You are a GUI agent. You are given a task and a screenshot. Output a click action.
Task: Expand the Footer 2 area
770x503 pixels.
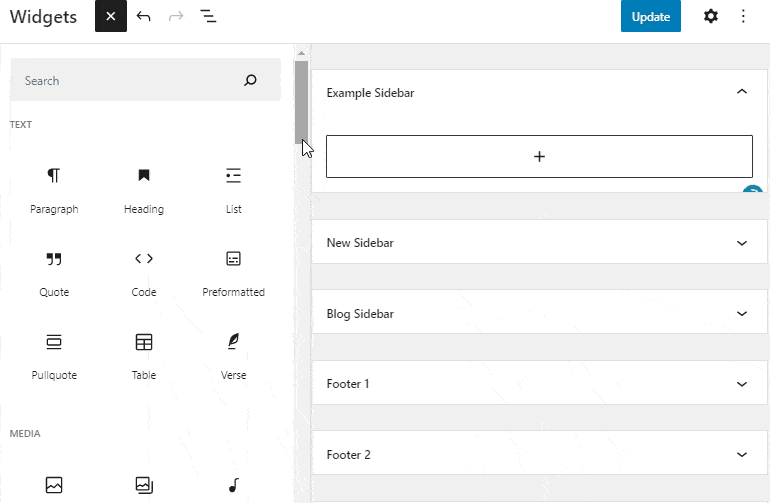tap(742, 454)
